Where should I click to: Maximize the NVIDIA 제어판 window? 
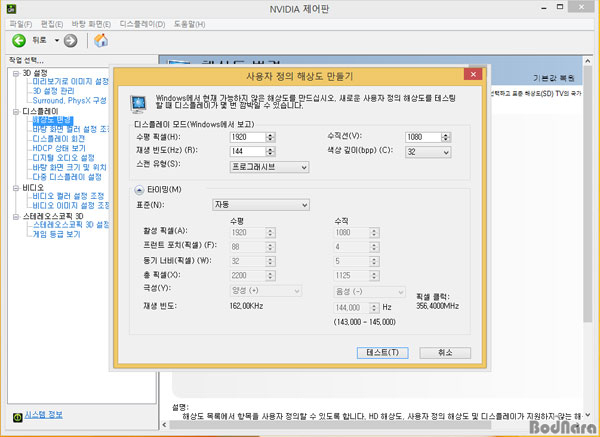(x=560, y=7)
